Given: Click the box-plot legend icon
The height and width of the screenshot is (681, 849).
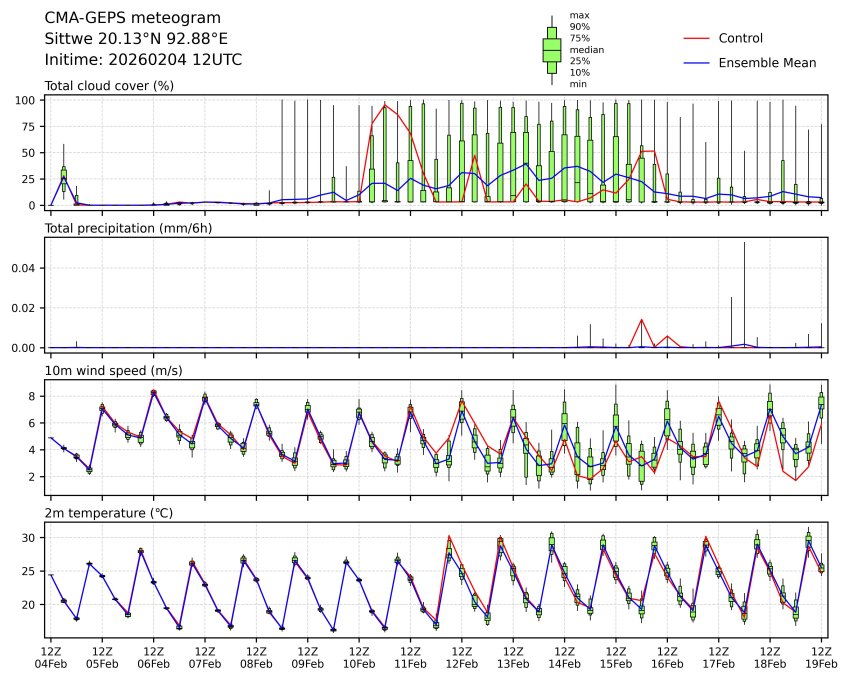Looking at the screenshot, I should [551, 49].
